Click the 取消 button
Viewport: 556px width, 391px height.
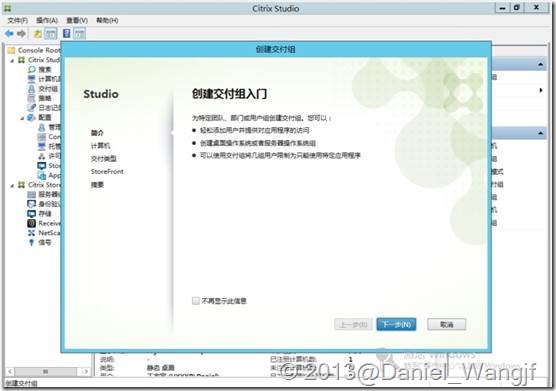click(x=446, y=324)
